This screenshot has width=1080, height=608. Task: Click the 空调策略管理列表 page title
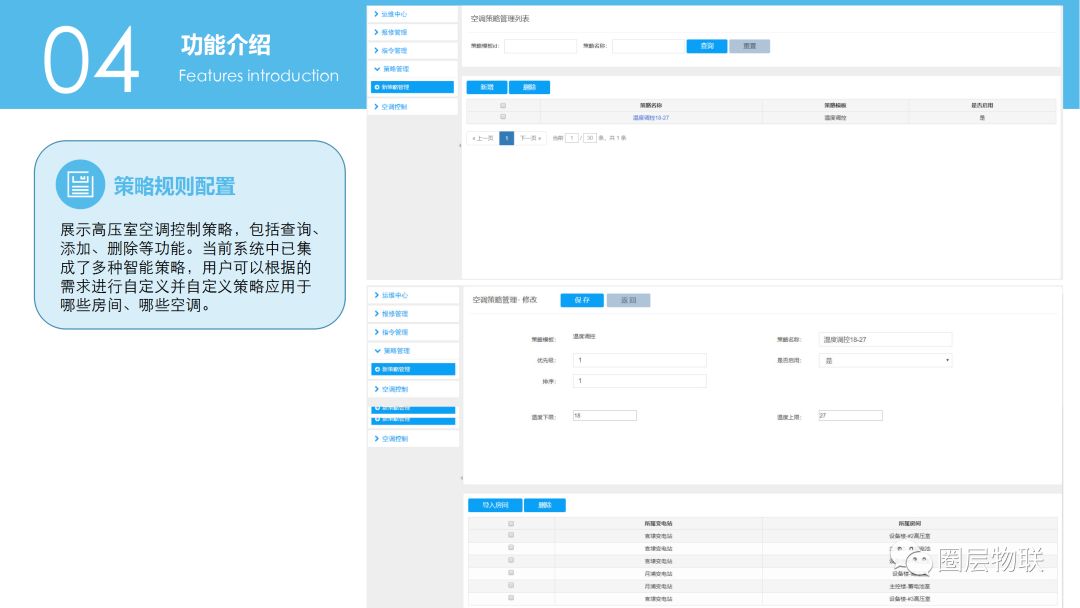pyautogui.click(x=500, y=19)
